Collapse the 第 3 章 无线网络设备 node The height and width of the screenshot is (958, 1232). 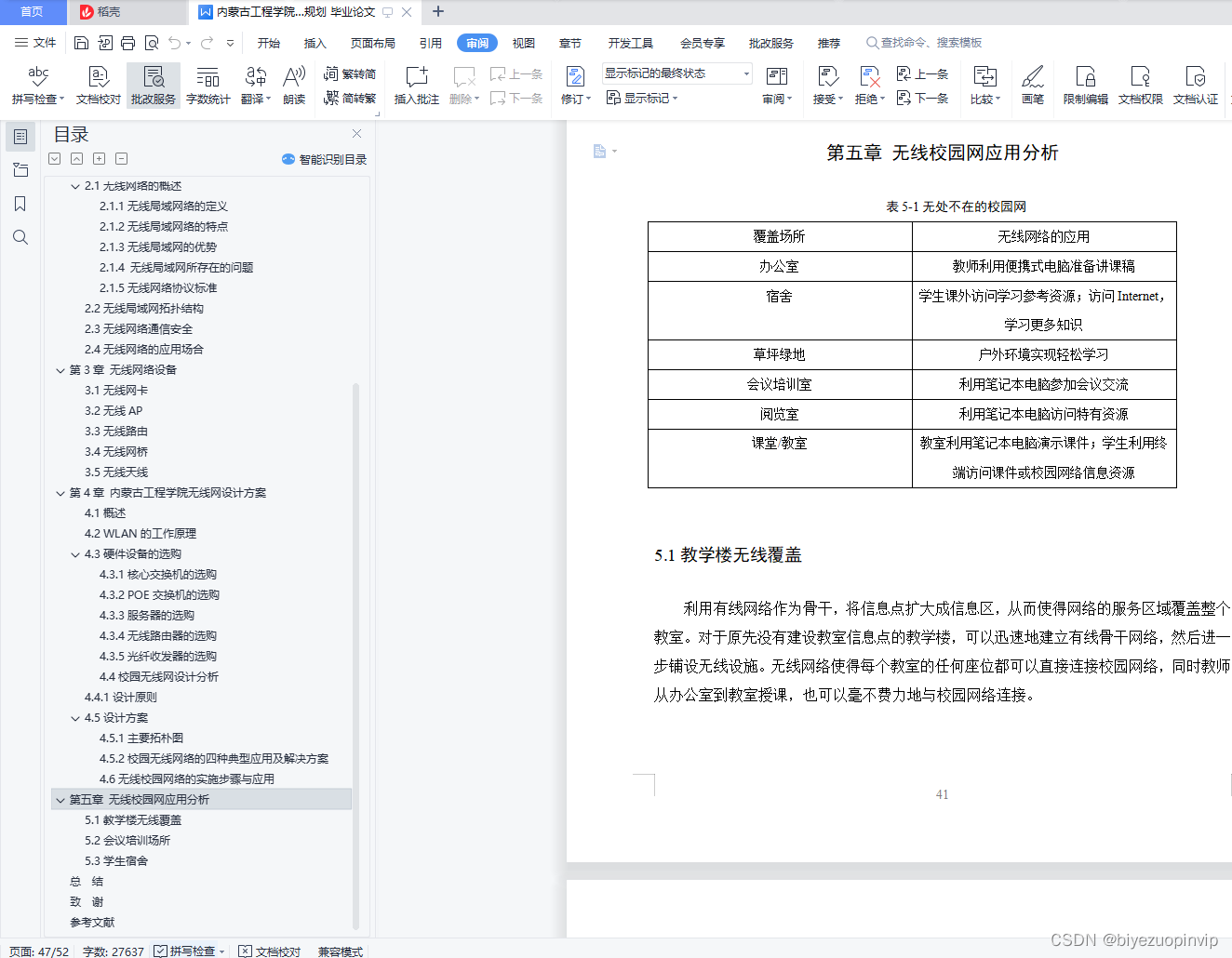(x=60, y=370)
